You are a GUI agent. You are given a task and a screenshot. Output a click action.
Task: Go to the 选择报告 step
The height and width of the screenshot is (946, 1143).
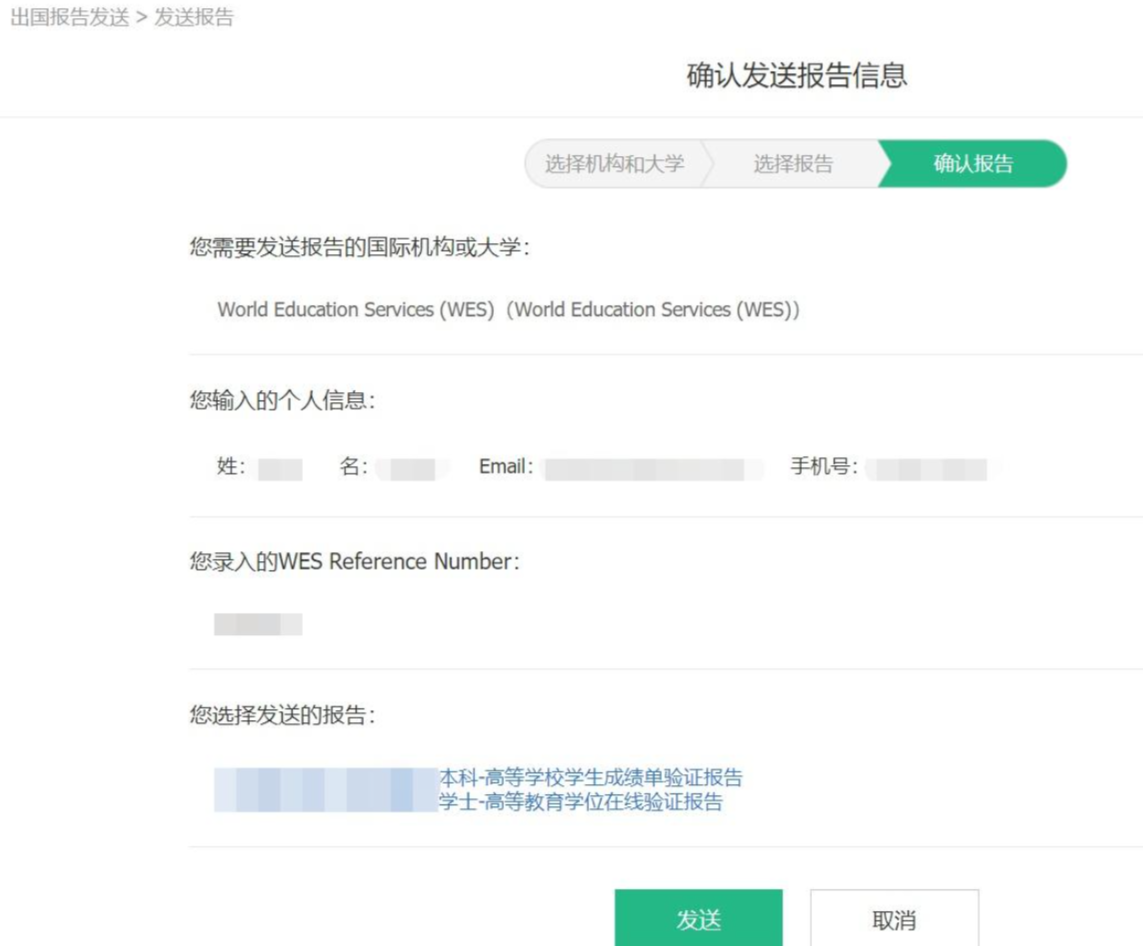(793, 163)
